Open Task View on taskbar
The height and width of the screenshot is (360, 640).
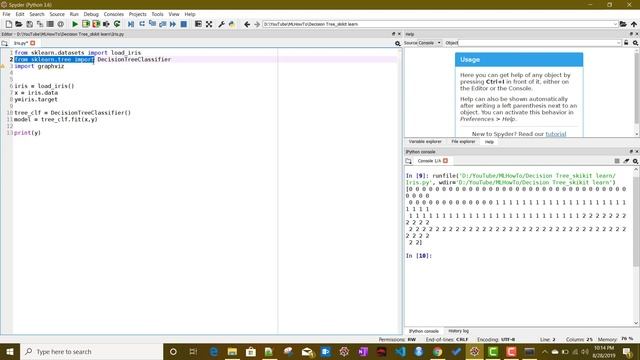pos(193,351)
